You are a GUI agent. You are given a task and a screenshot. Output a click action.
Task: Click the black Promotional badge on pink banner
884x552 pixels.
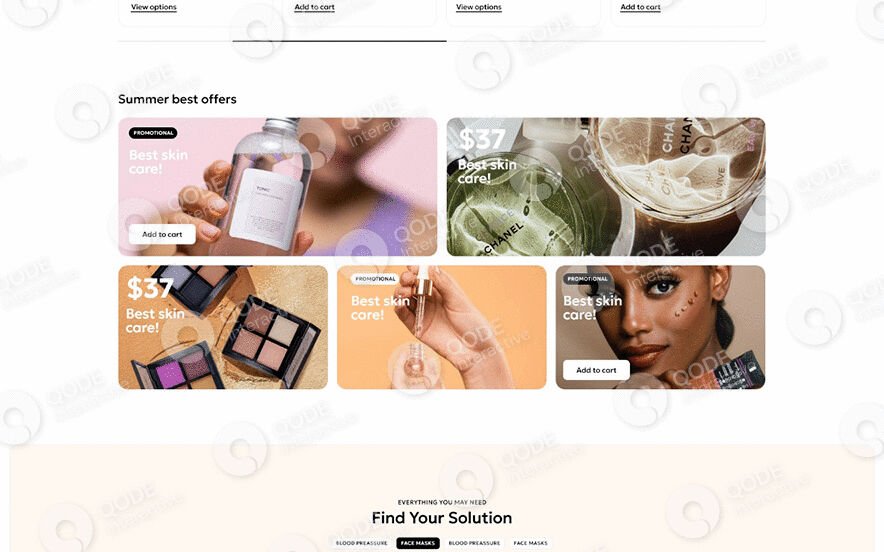point(153,133)
